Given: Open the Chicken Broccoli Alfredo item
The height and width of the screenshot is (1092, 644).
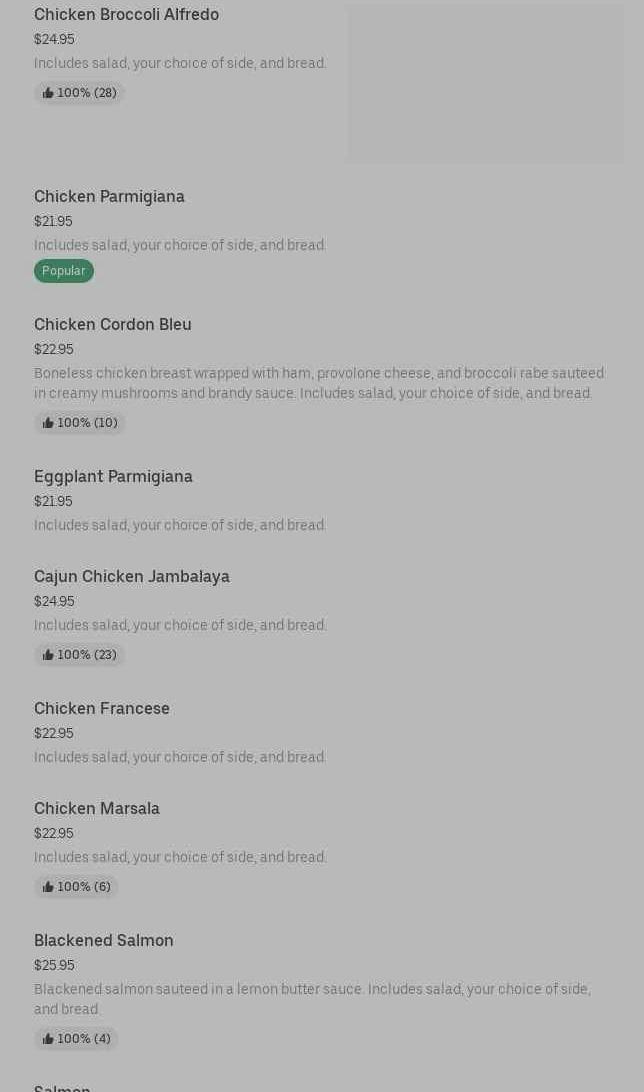Looking at the screenshot, I should 126,14.
